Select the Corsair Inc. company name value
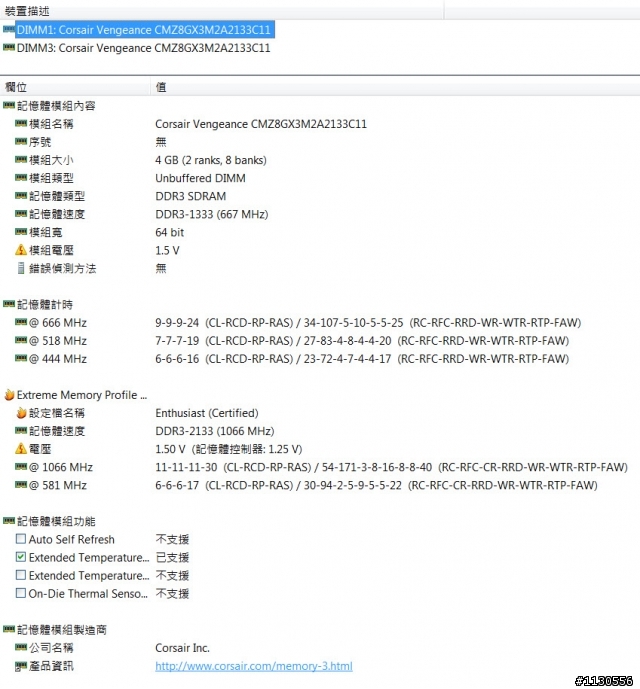Image resolution: width=640 pixels, height=689 pixels. pos(182,648)
